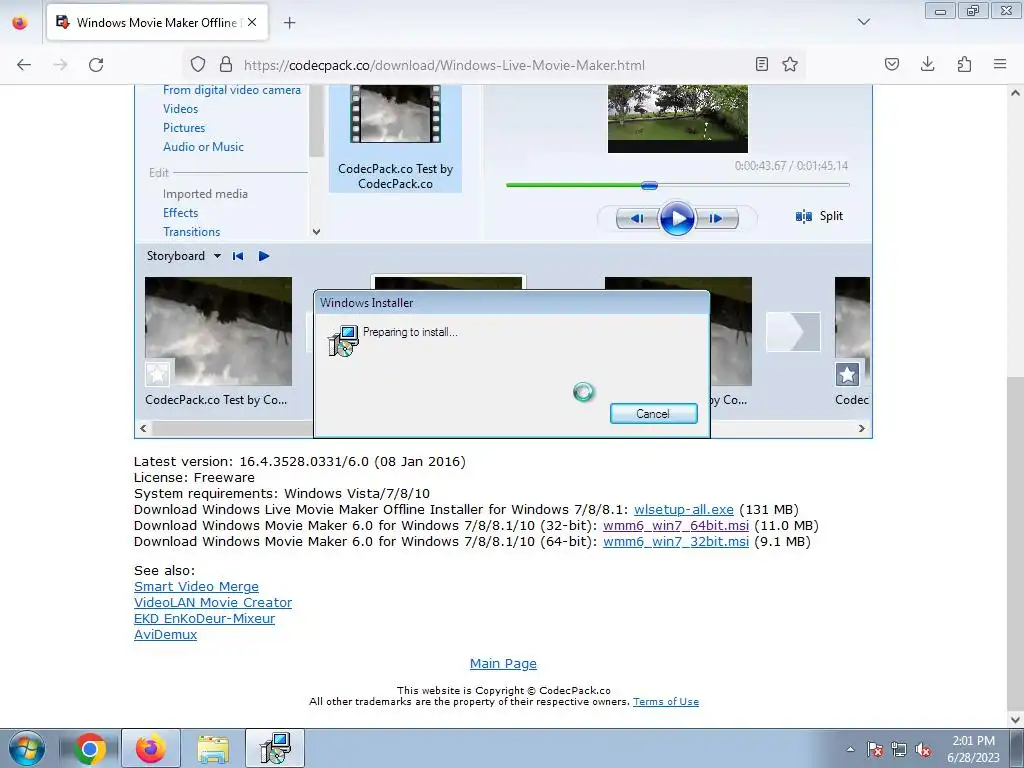Screen dimensions: 1024x768
Task: Go back to the previous page
Action: coord(24,65)
